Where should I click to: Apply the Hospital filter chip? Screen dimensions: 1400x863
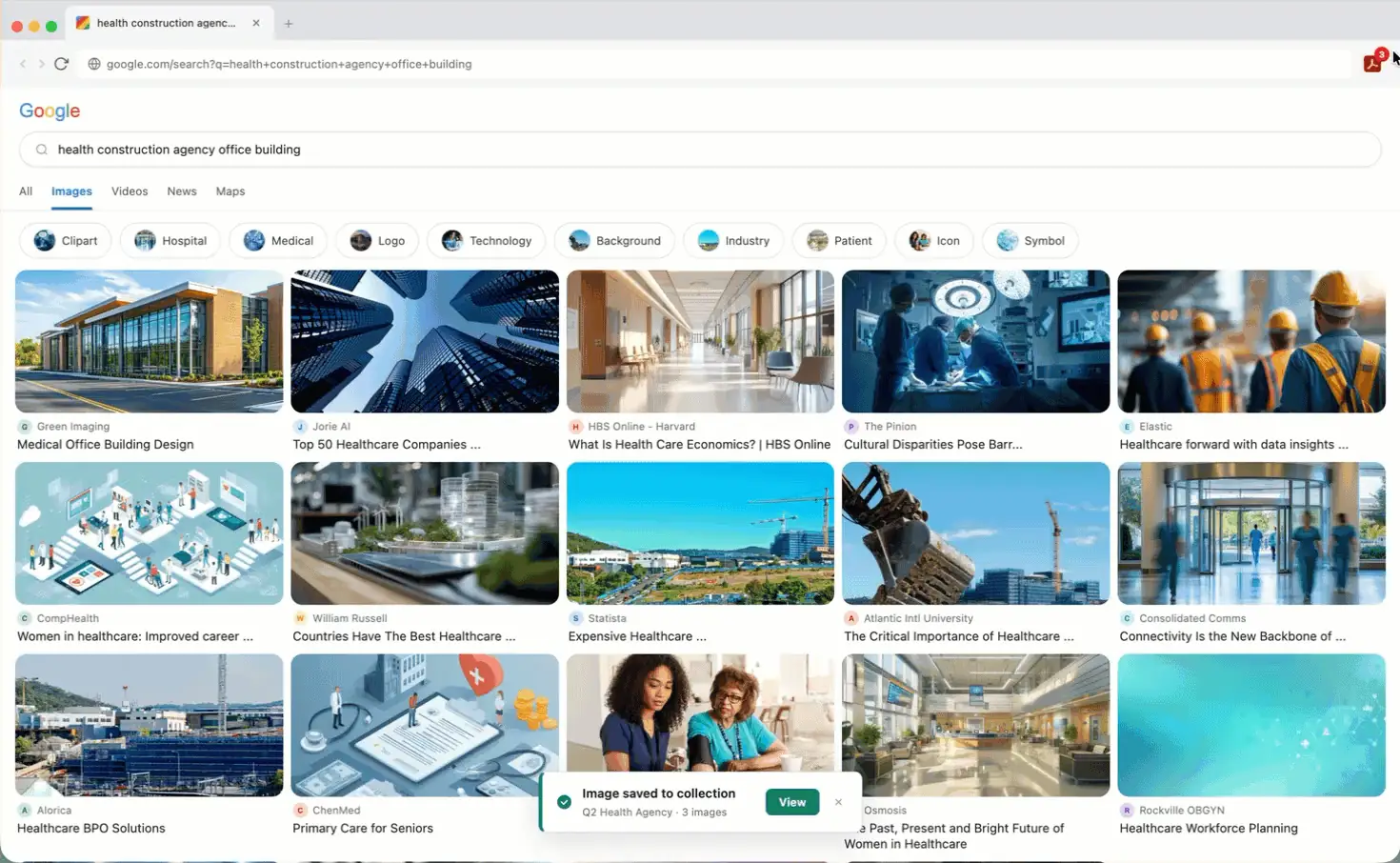pos(170,241)
